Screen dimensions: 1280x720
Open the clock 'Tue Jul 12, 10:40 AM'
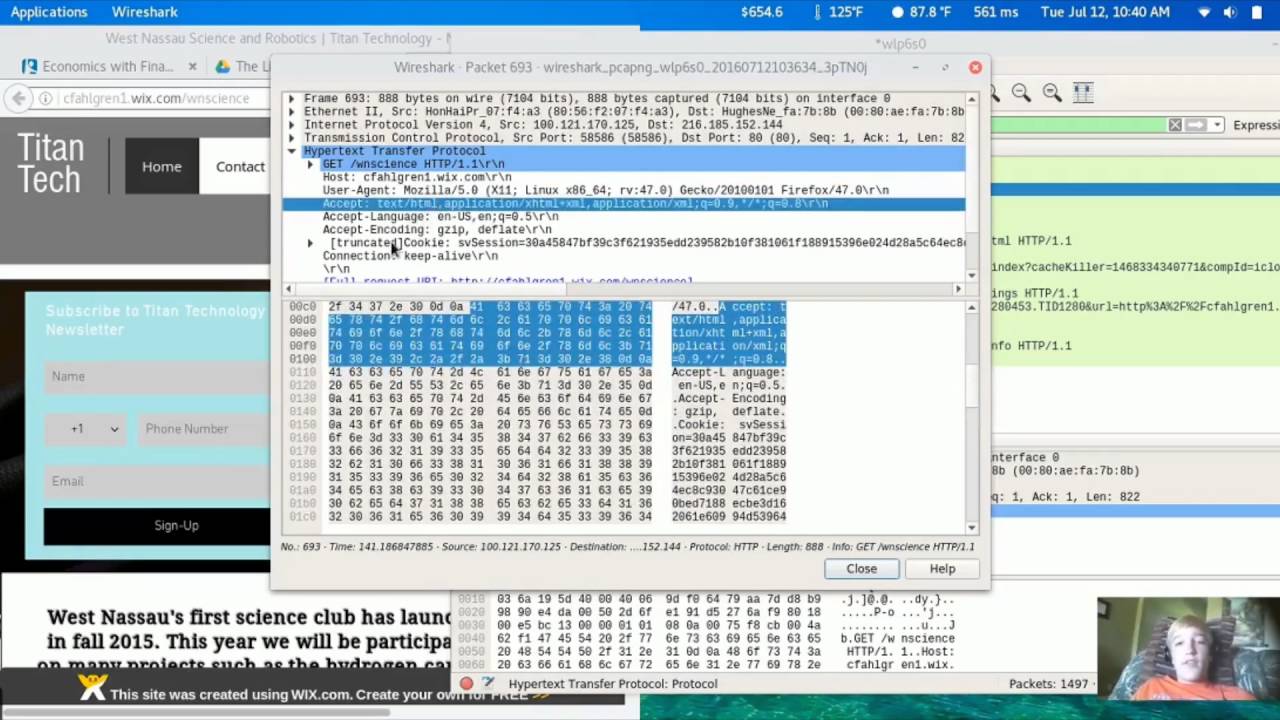coord(1105,12)
